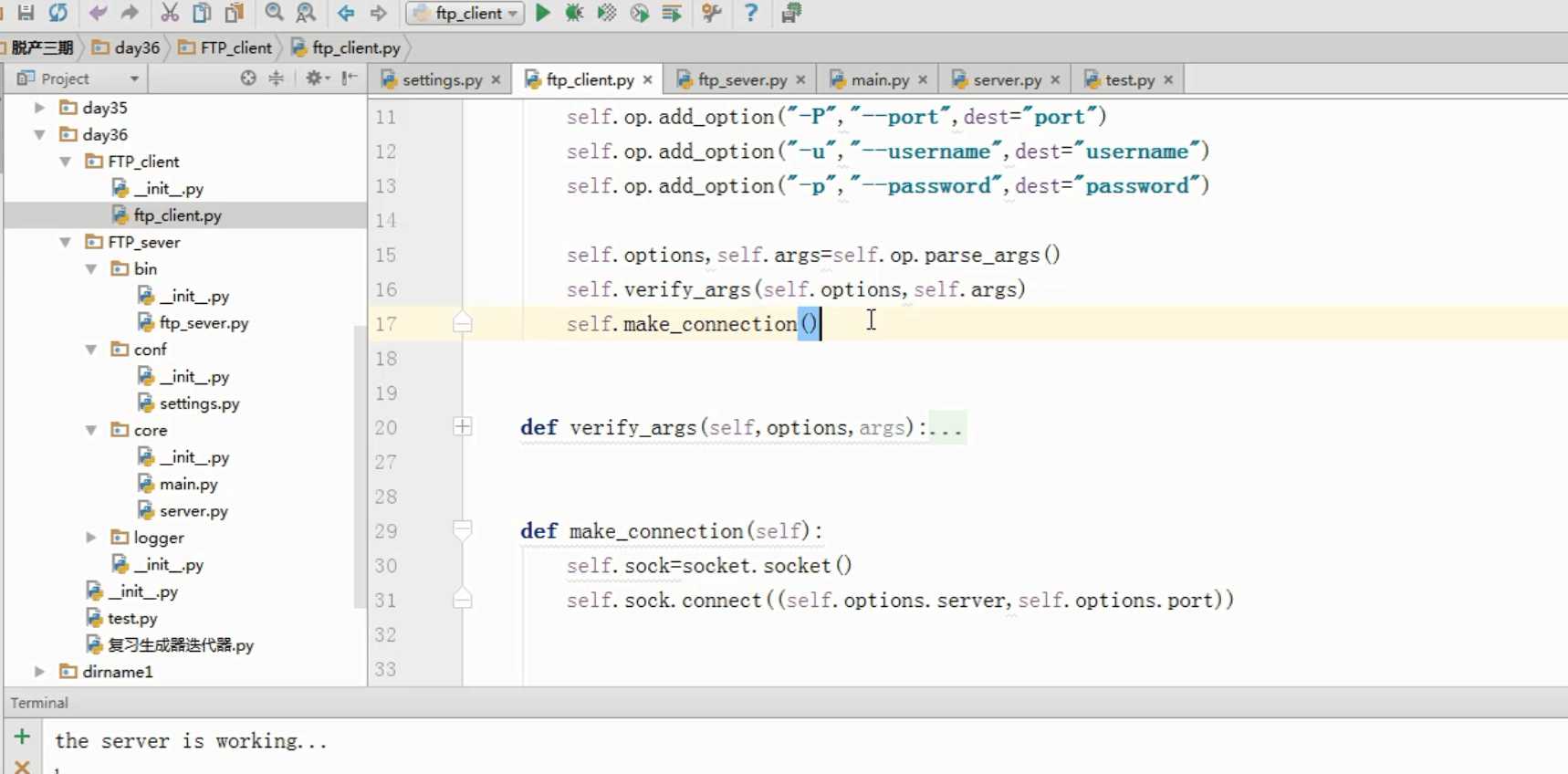The image size is (1568, 774).
Task: Click the project structure tree icon
Action: pos(791,13)
